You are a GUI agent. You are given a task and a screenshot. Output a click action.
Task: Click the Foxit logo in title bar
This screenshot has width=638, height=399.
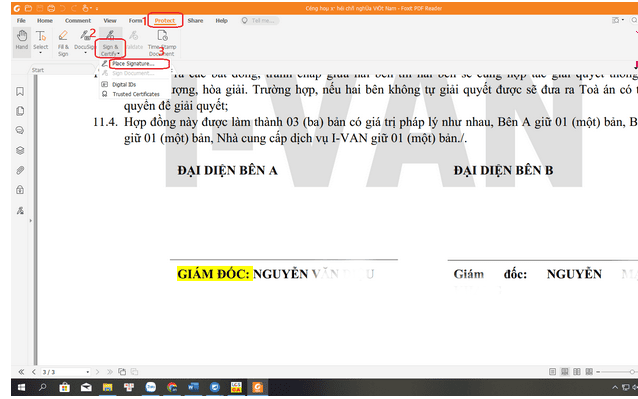[17, 8]
